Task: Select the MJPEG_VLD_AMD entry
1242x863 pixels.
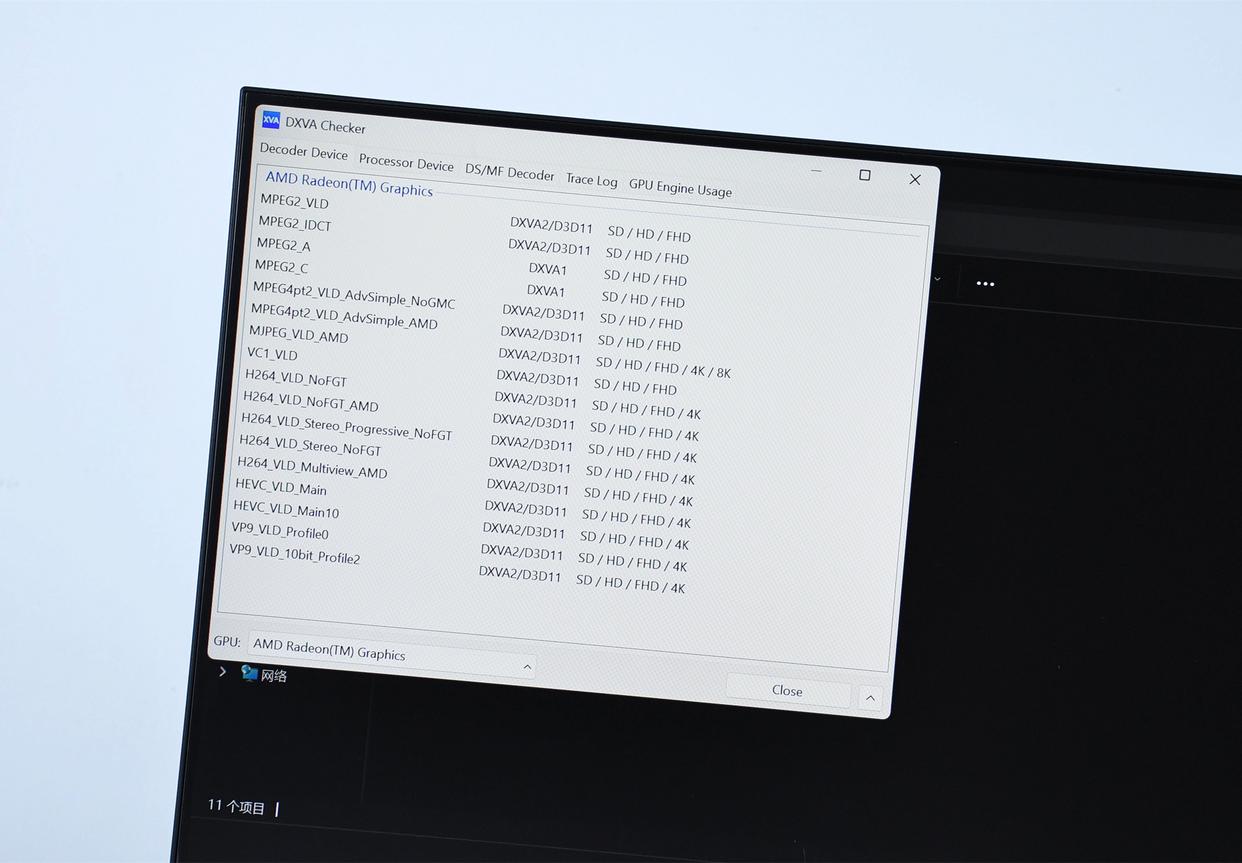Action: pos(298,334)
